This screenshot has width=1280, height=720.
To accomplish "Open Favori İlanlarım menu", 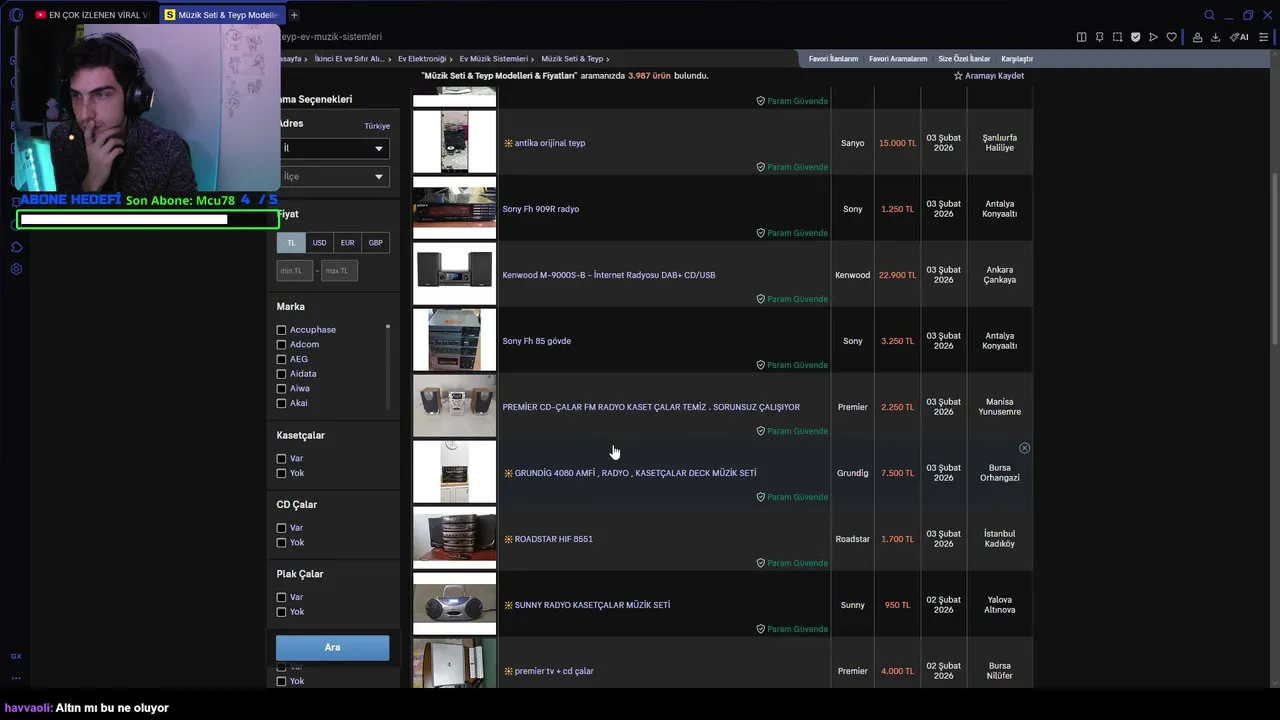I will (x=834, y=59).
